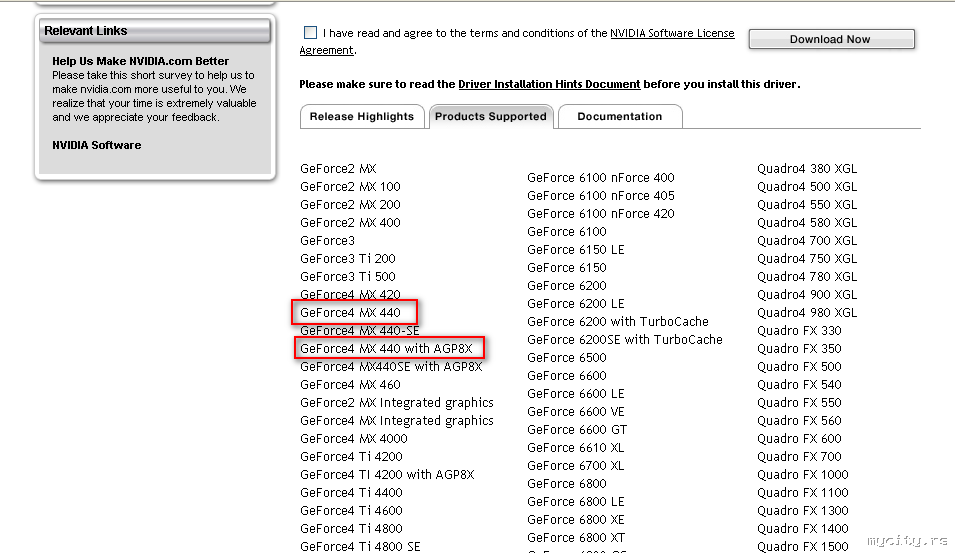955x553 pixels.
Task: Open the Documentation tab
Action: click(619, 116)
